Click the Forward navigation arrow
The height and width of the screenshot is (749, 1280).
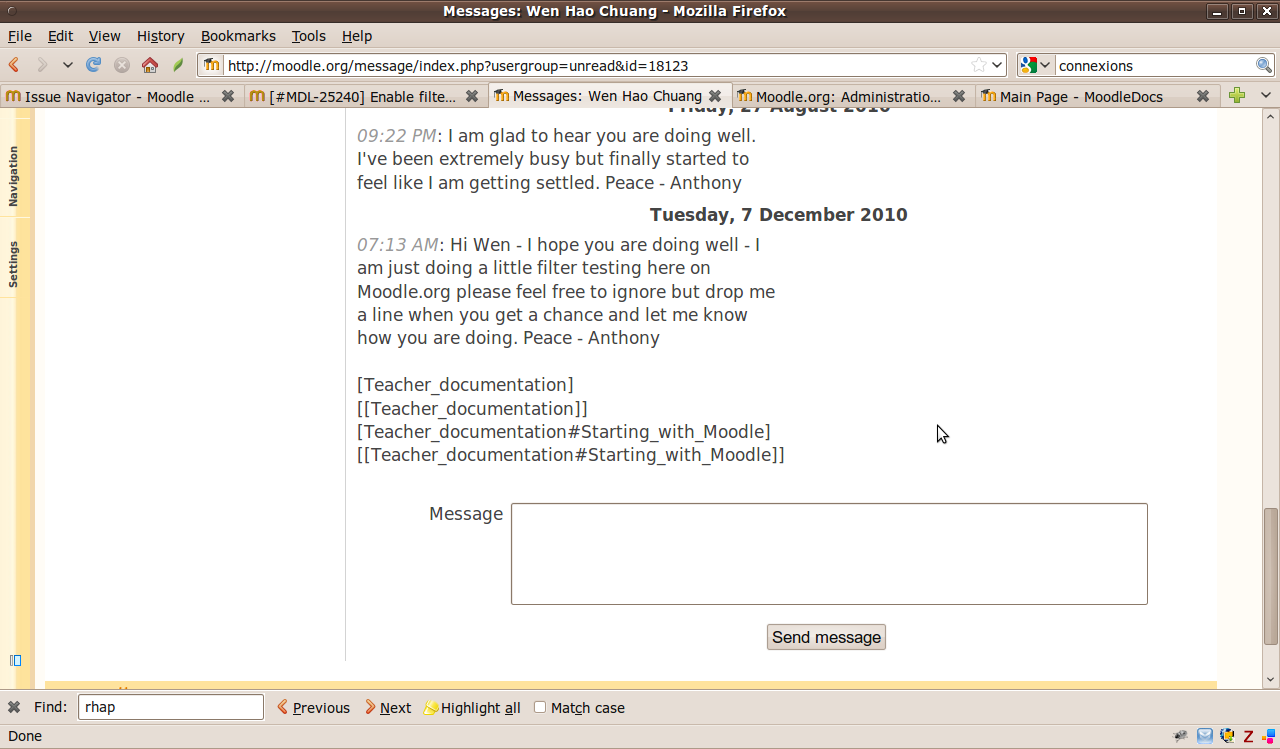[x=42, y=65]
